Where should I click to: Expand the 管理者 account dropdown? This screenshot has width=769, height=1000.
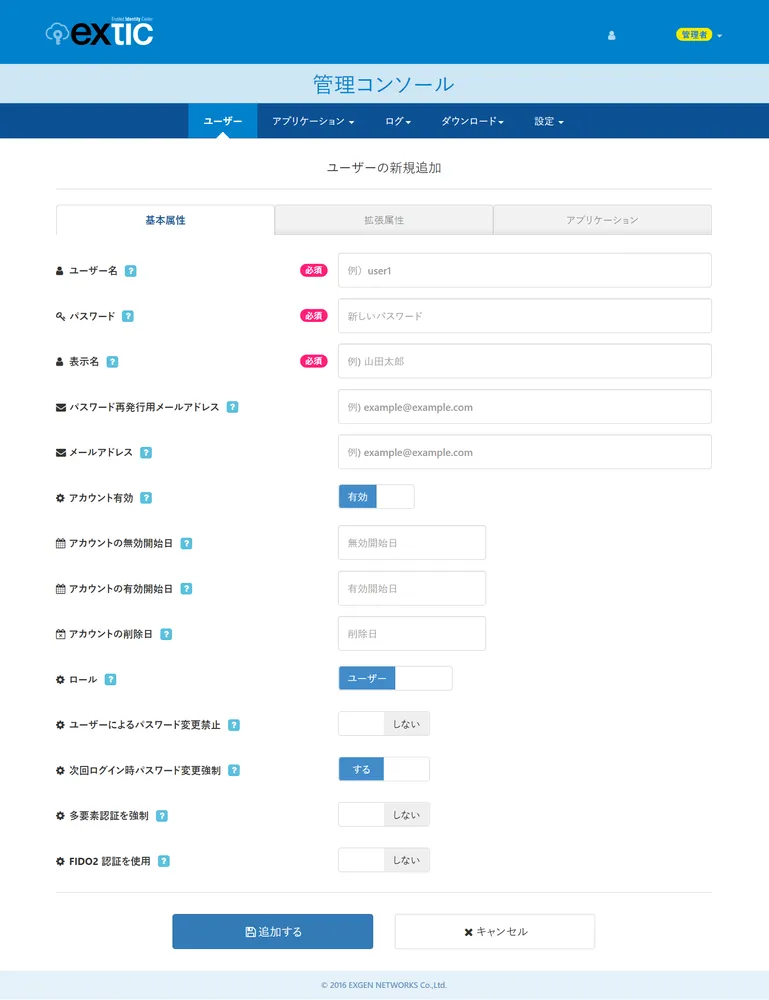(x=699, y=35)
